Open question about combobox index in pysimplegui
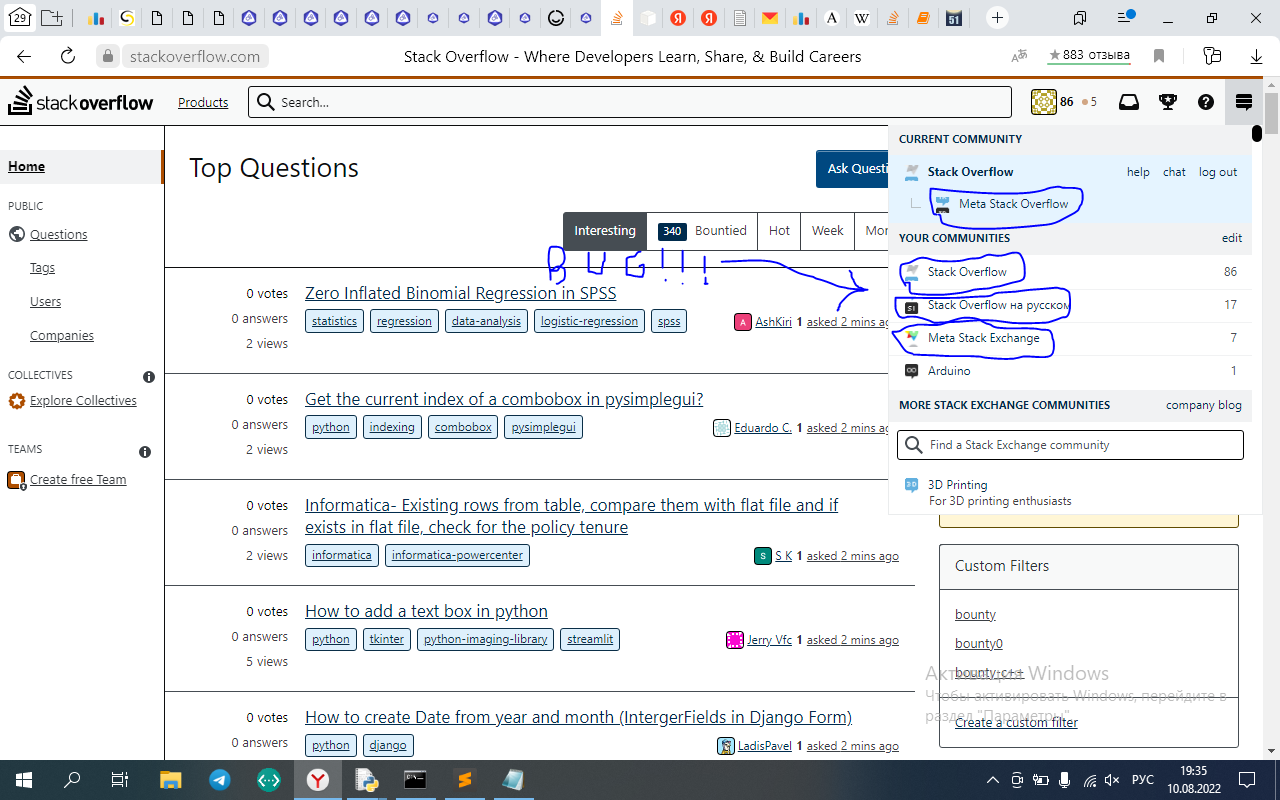 coord(504,399)
